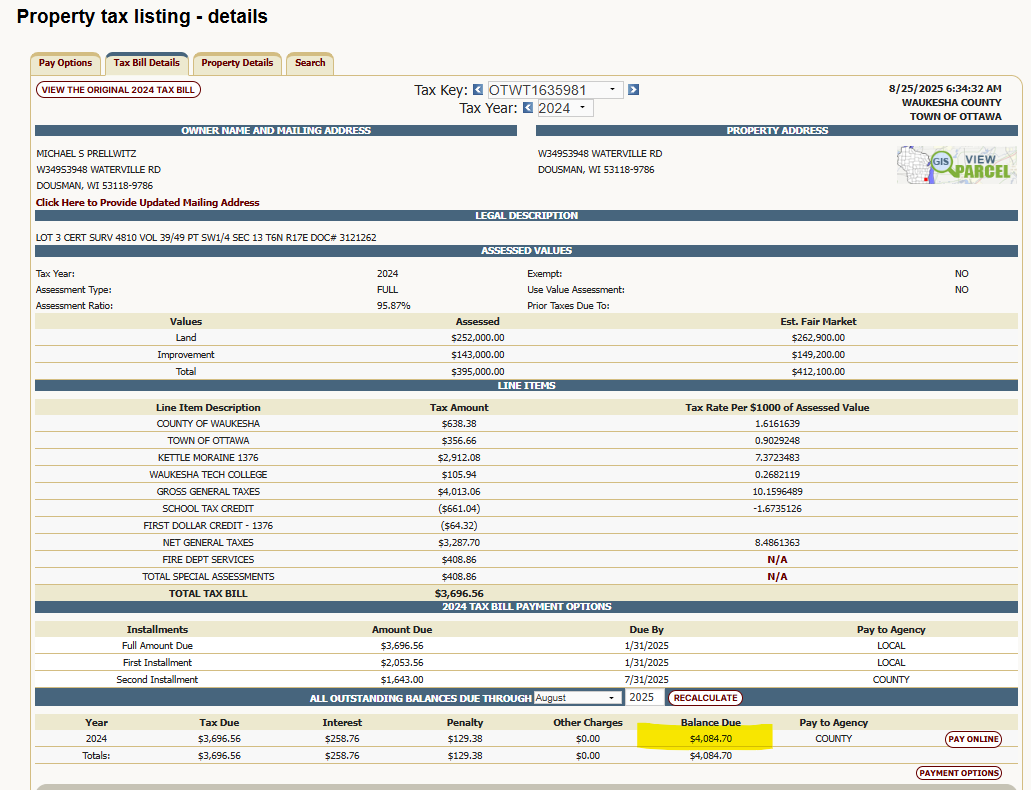
Task: Click link to provide updated mailing address
Action: [x=147, y=202]
